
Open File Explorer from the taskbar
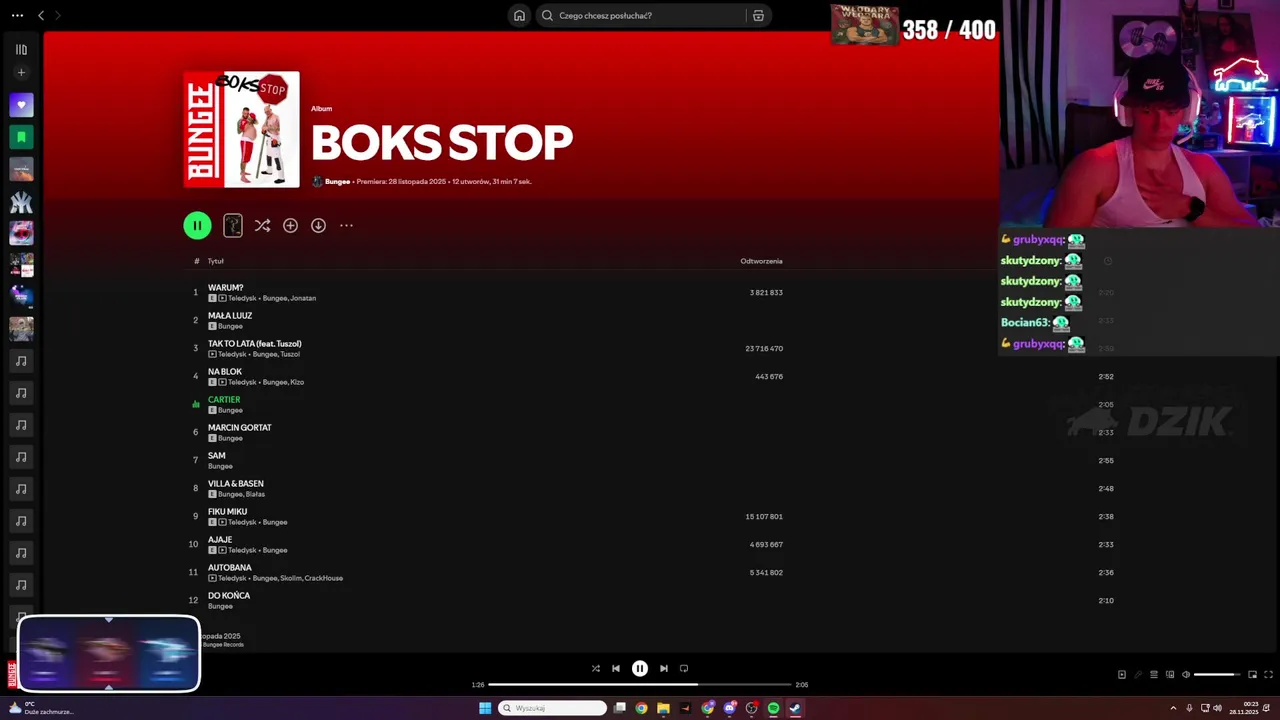[x=663, y=708]
